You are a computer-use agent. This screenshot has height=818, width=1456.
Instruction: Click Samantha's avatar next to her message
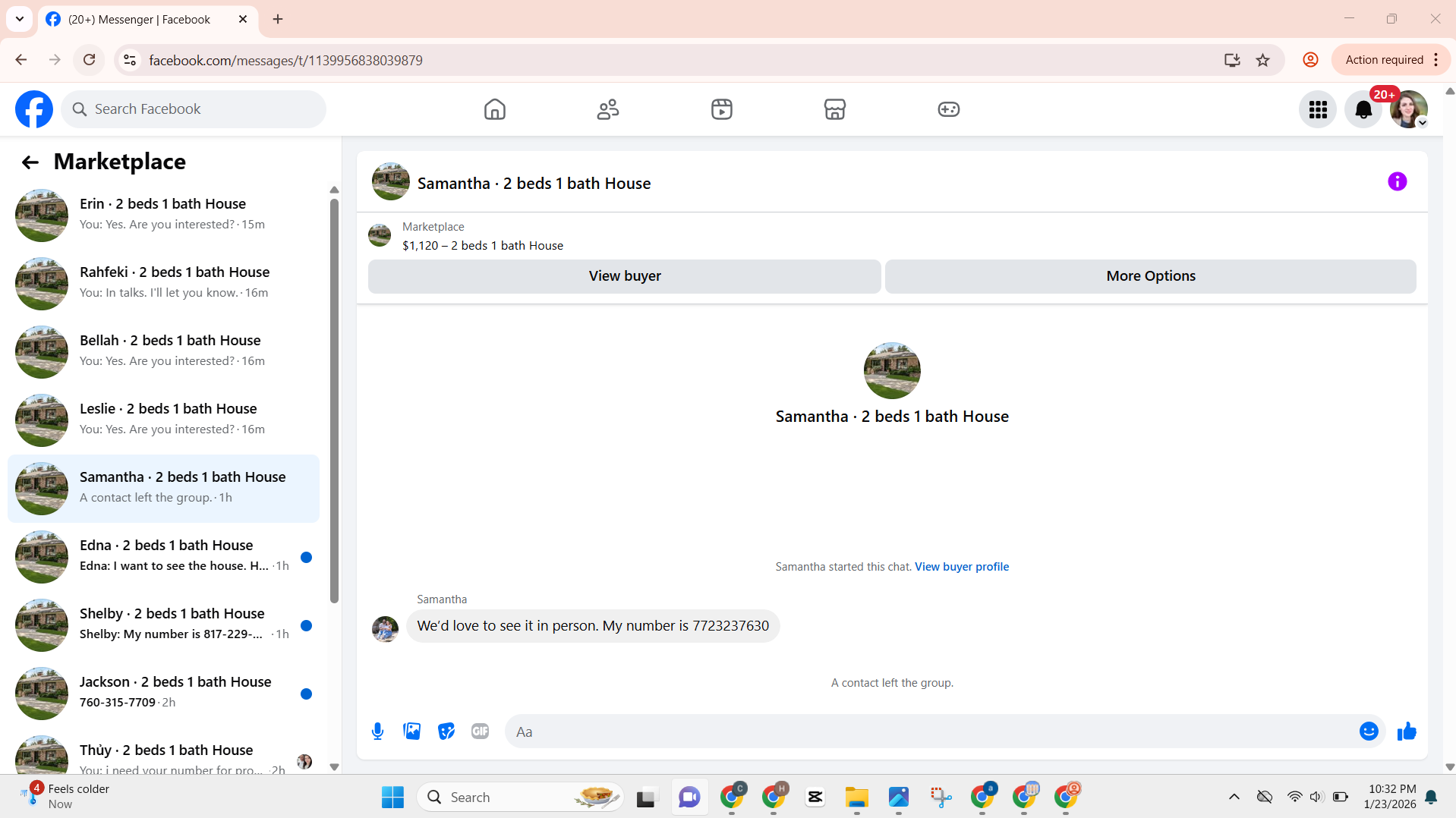coord(385,629)
